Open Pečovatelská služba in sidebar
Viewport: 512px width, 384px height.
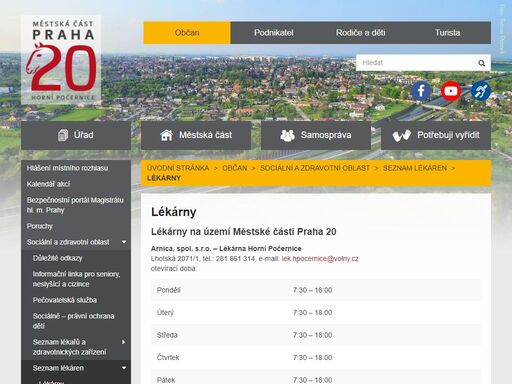tap(65, 300)
